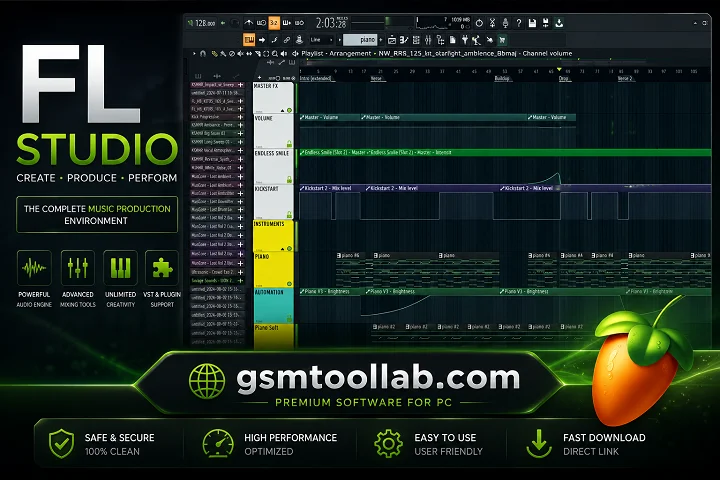Click the gsmtoollab.com link

(378, 378)
